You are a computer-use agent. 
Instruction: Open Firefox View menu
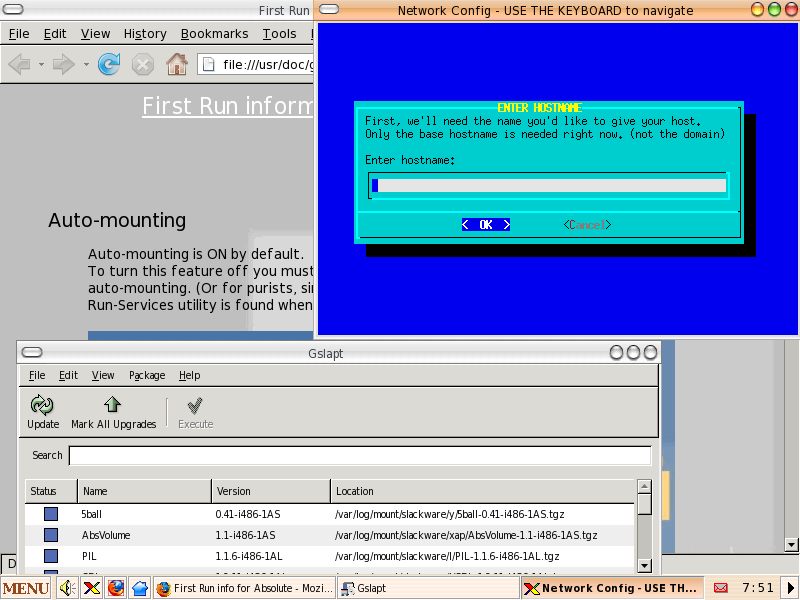pos(95,34)
